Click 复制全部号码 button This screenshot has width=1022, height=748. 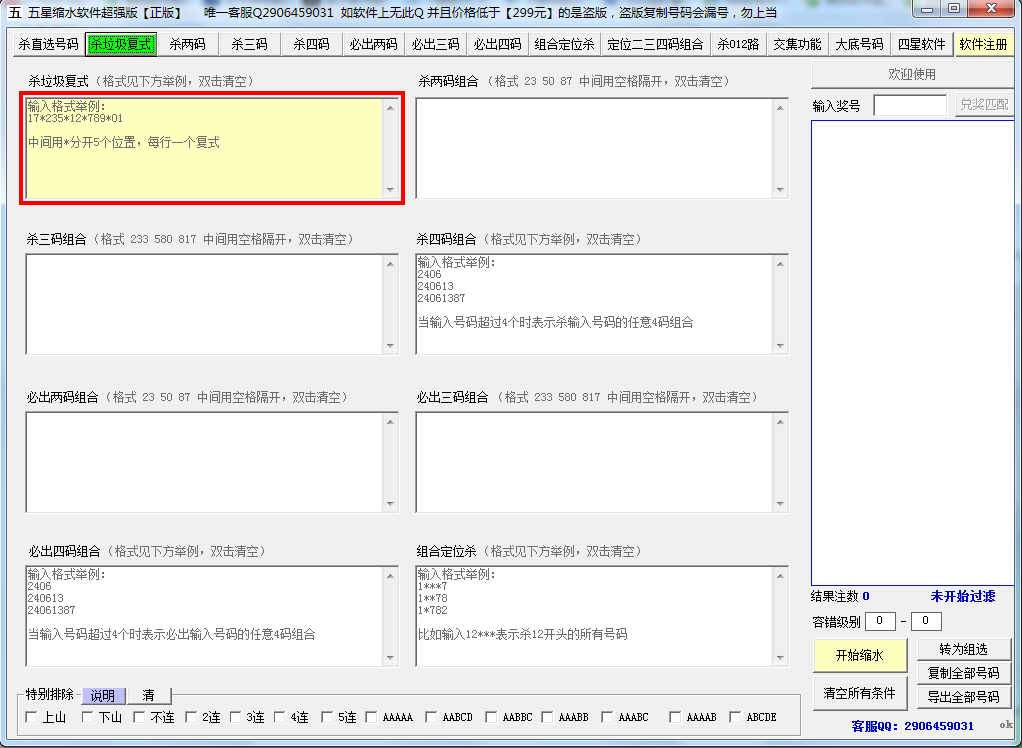(x=964, y=673)
